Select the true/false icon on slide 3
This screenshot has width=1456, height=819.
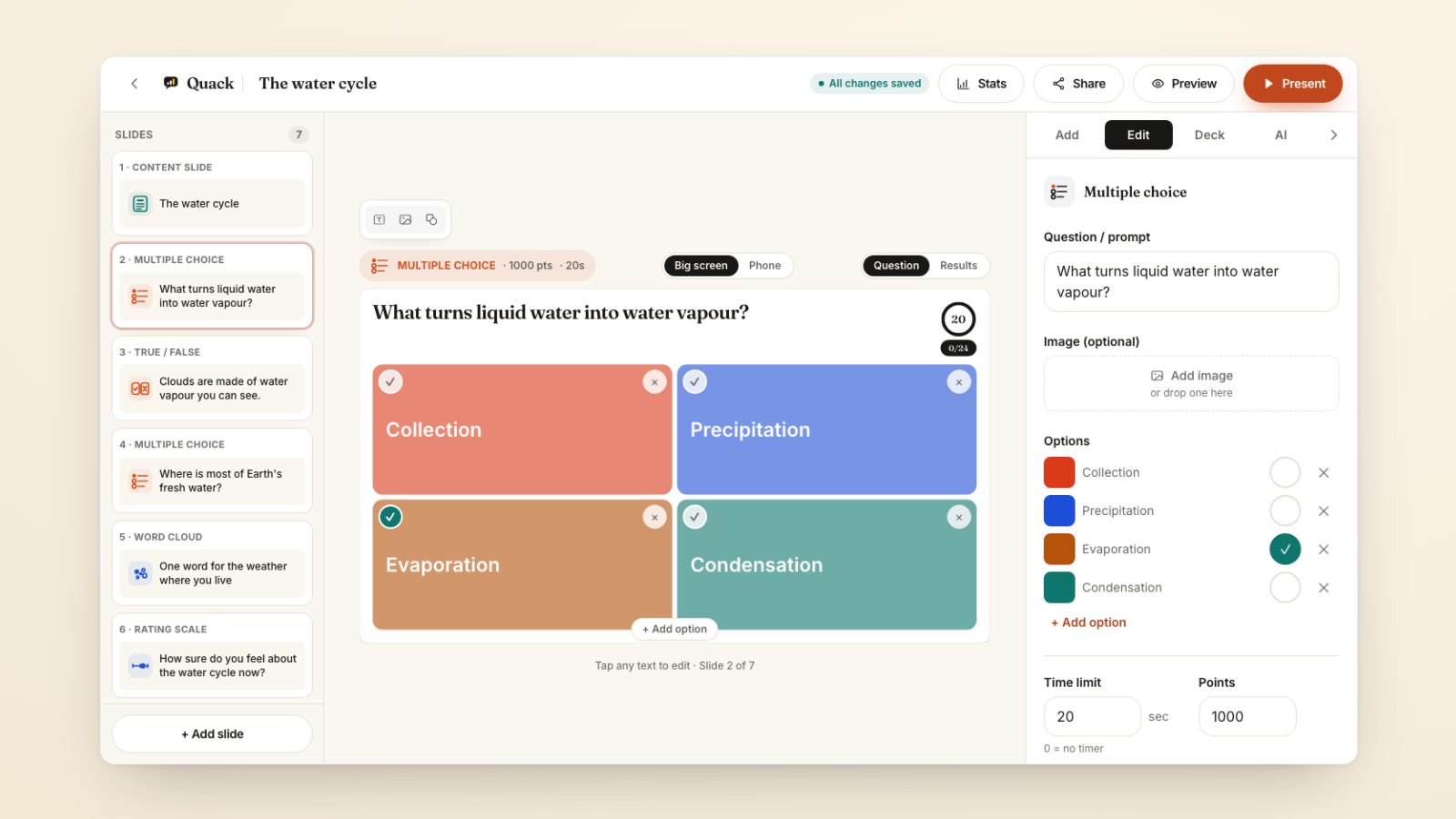coord(140,389)
